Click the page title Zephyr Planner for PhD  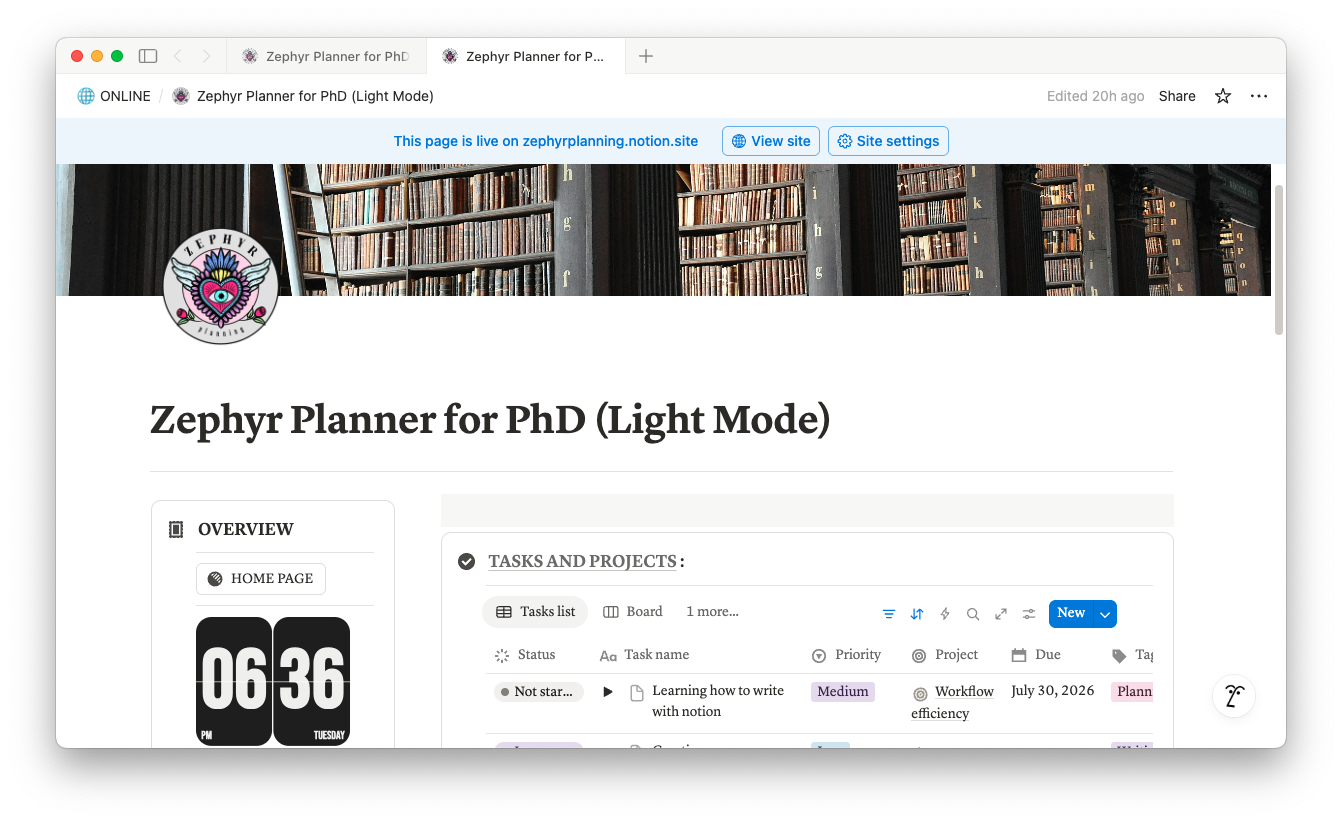[x=490, y=420]
